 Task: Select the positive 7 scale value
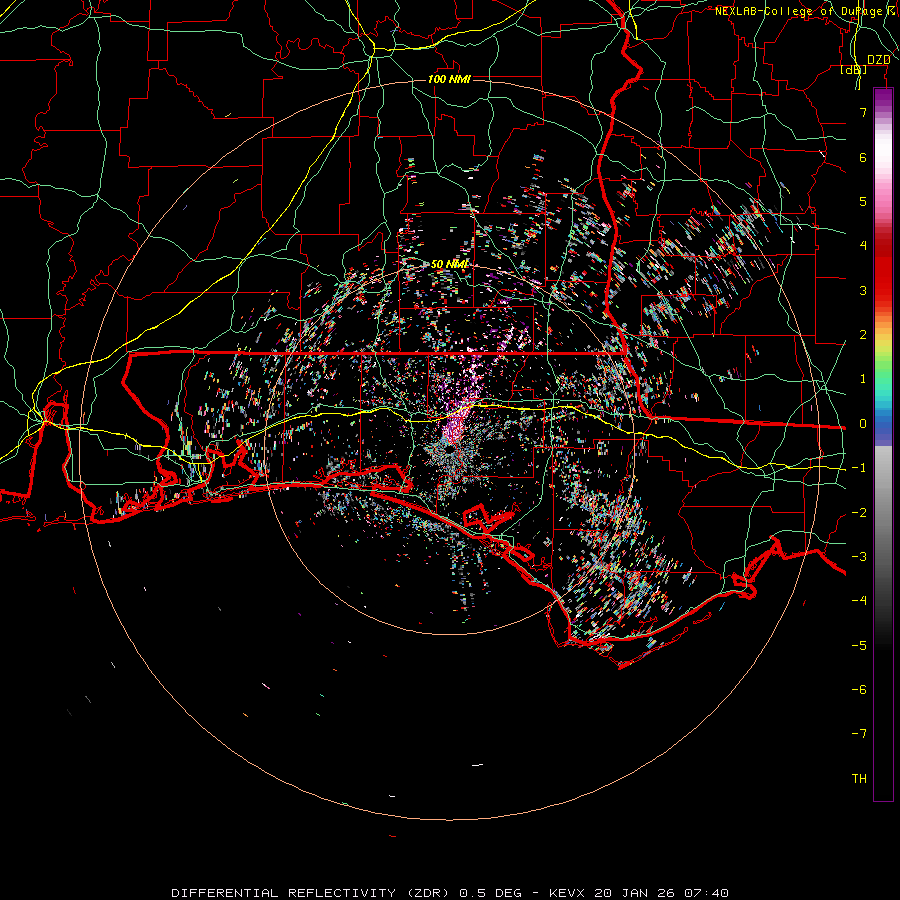[863, 112]
